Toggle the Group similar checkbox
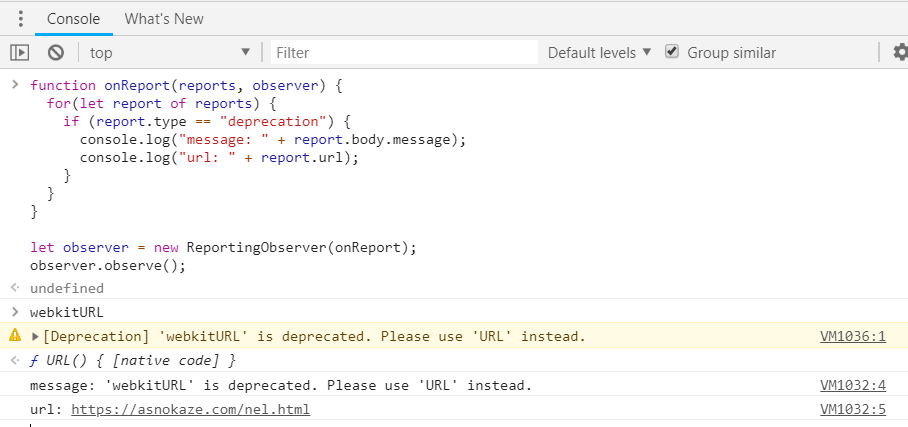Screen dimensions: 908x427 (673, 52)
